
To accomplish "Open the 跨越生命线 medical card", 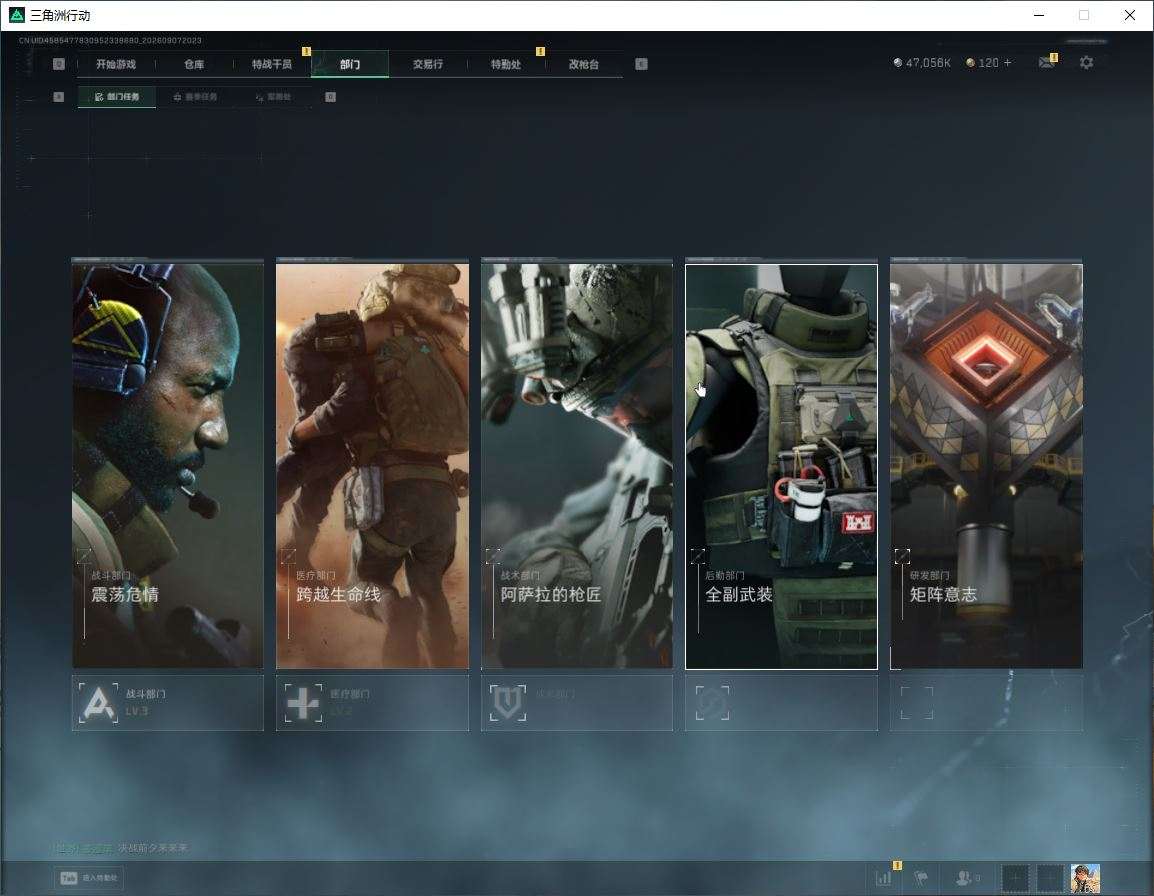I will [372, 465].
